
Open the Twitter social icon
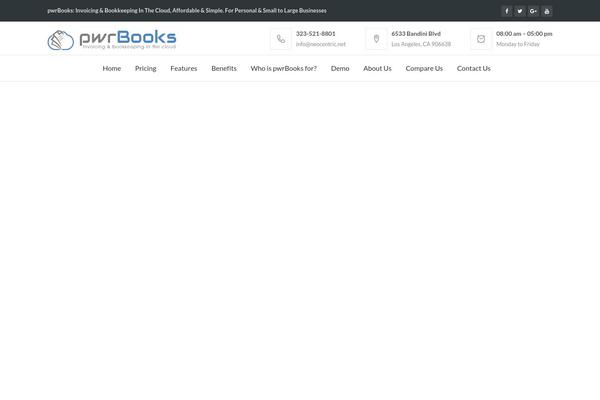[x=520, y=11]
